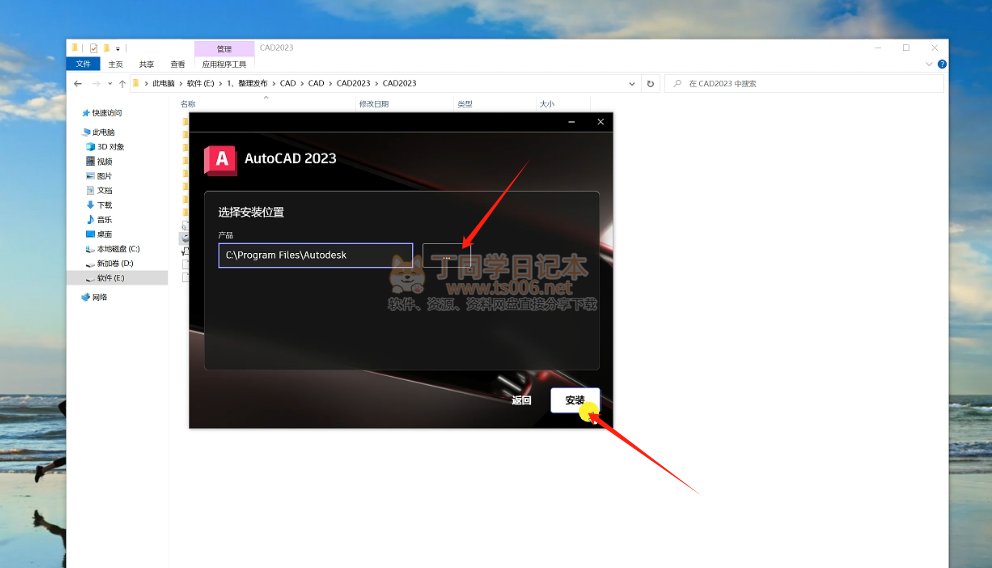The image size is (992, 568).
Task: Open 网络 in the navigation pane
Action: pyautogui.click(x=95, y=297)
